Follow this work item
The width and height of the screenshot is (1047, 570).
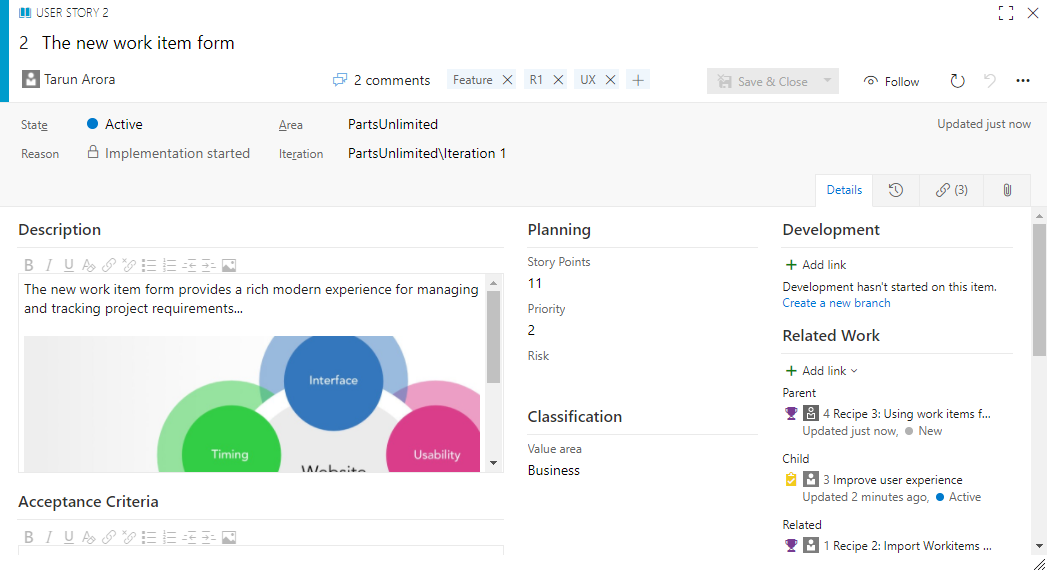click(x=891, y=81)
